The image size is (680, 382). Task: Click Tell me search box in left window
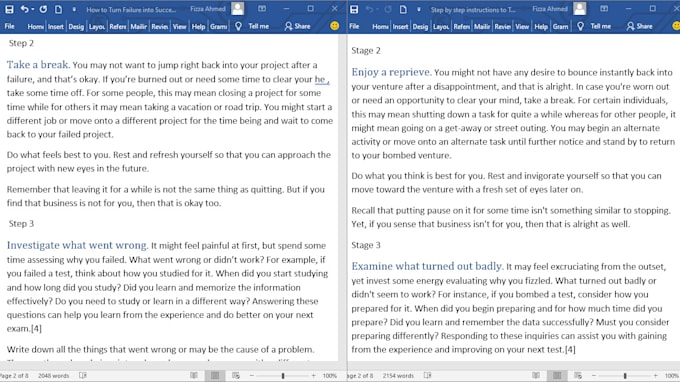click(258, 26)
